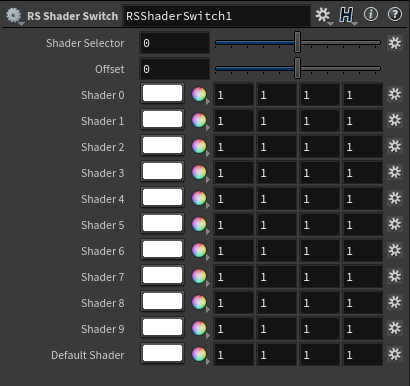Click the gear icon on Shader 9 row

(x=395, y=329)
